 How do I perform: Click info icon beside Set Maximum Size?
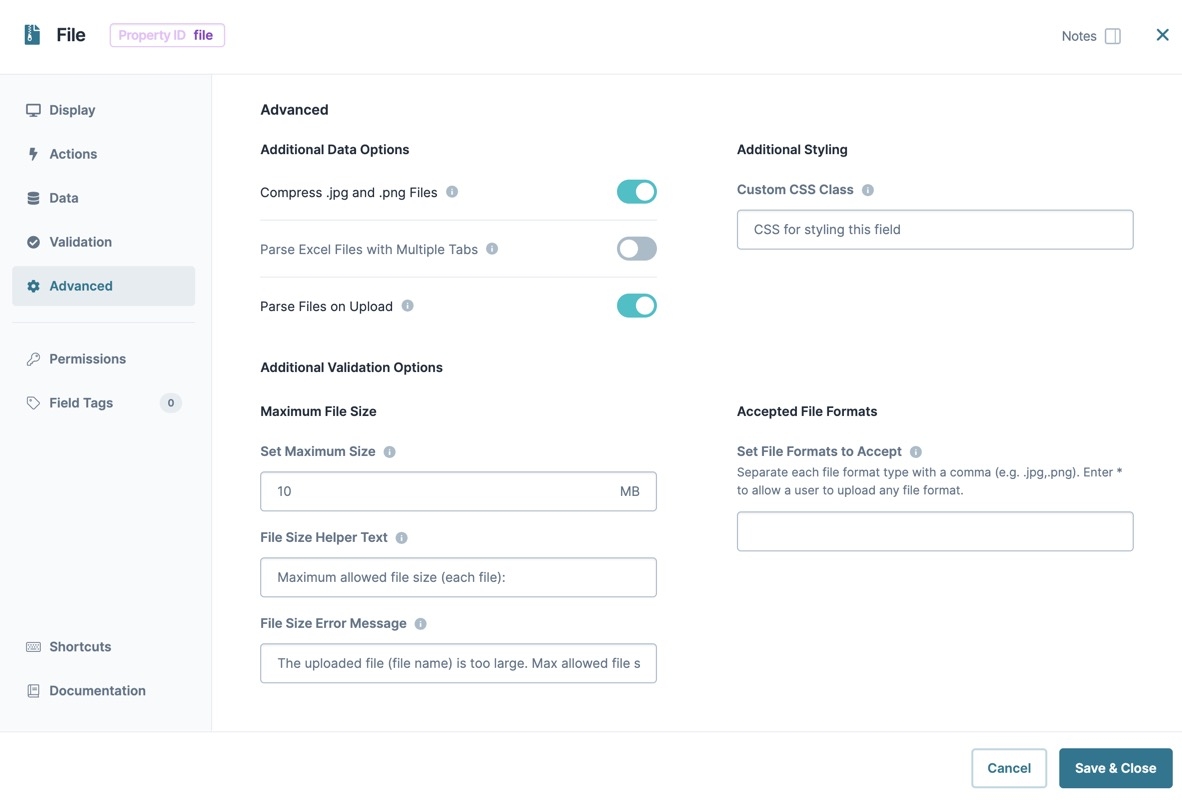click(x=390, y=452)
